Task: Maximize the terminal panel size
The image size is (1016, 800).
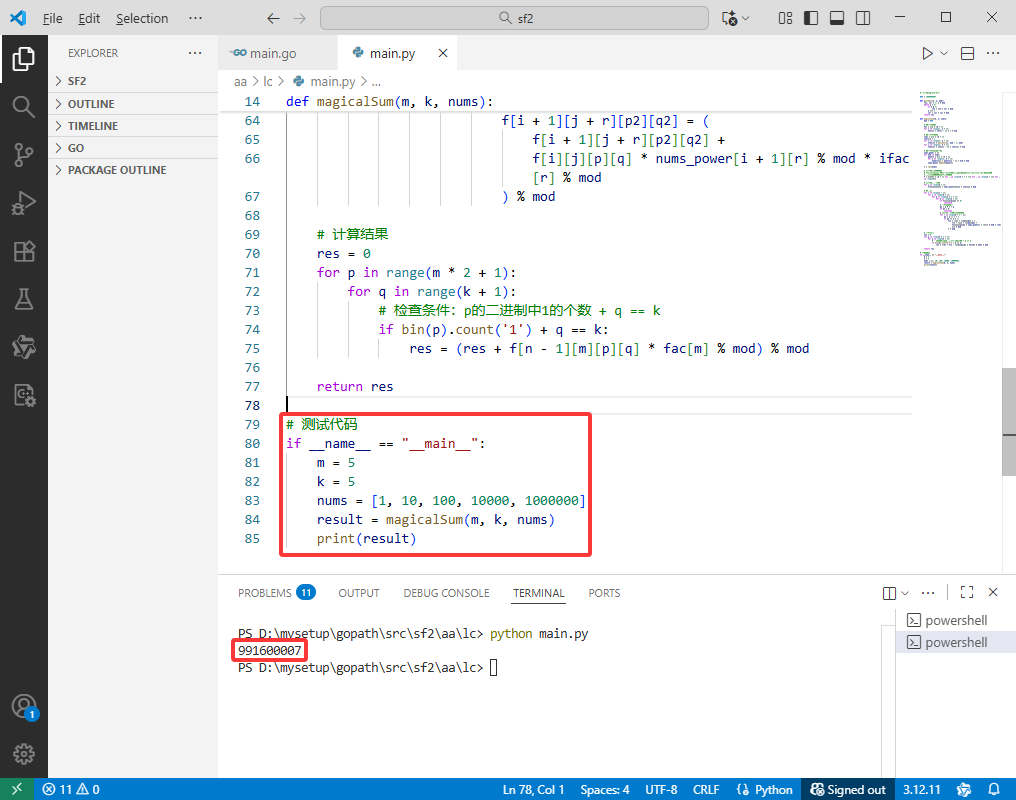Action: point(967,592)
